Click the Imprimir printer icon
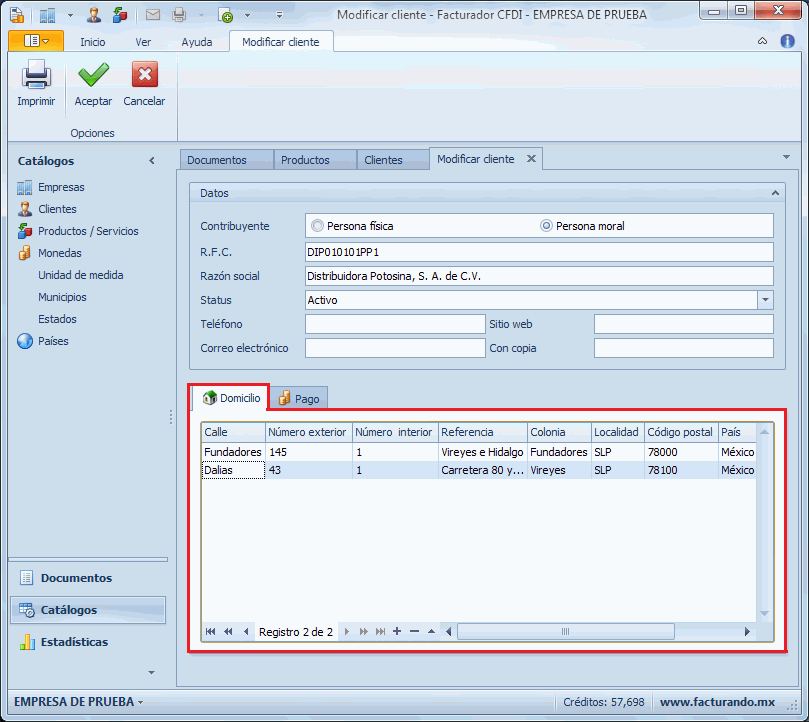809x722 pixels. (x=36, y=77)
